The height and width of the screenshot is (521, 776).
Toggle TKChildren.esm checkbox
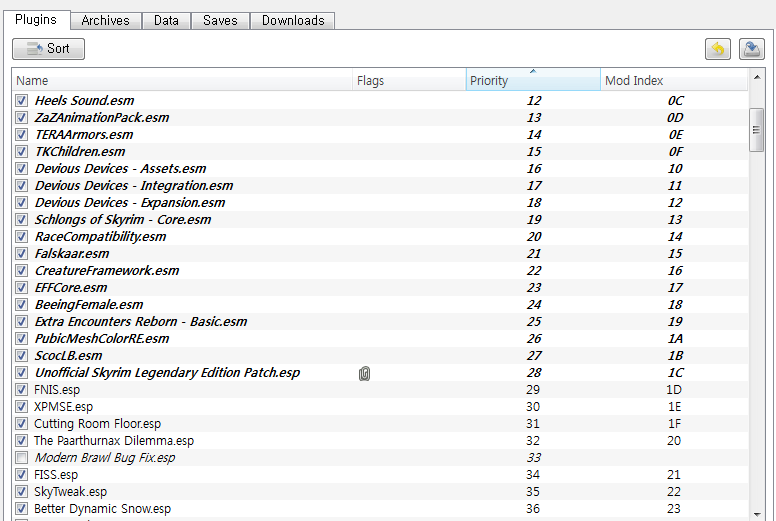click(x=21, y=151)
